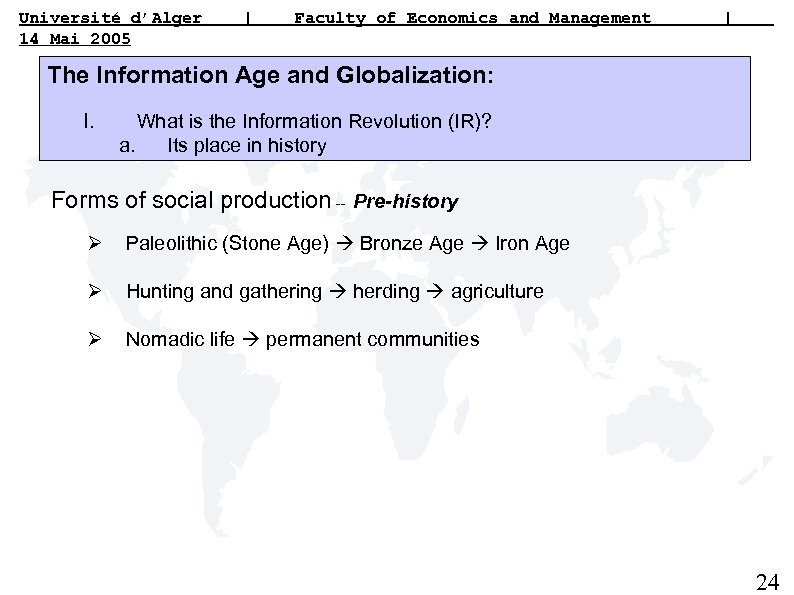The width and height of the screenshot is (794, 595).
Task: Click the 'Paleolithic (Stone Age)' text
Action: [x=227, y=244]
